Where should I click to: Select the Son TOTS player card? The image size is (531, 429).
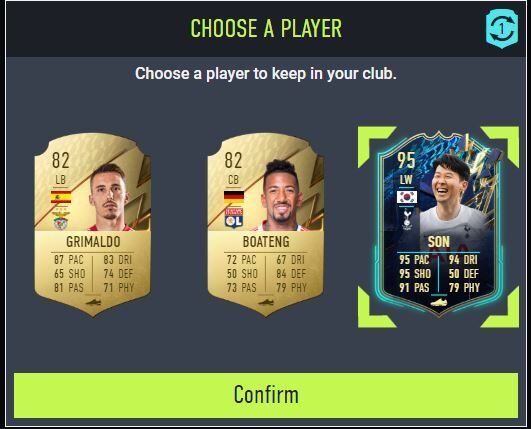[439, 224]
